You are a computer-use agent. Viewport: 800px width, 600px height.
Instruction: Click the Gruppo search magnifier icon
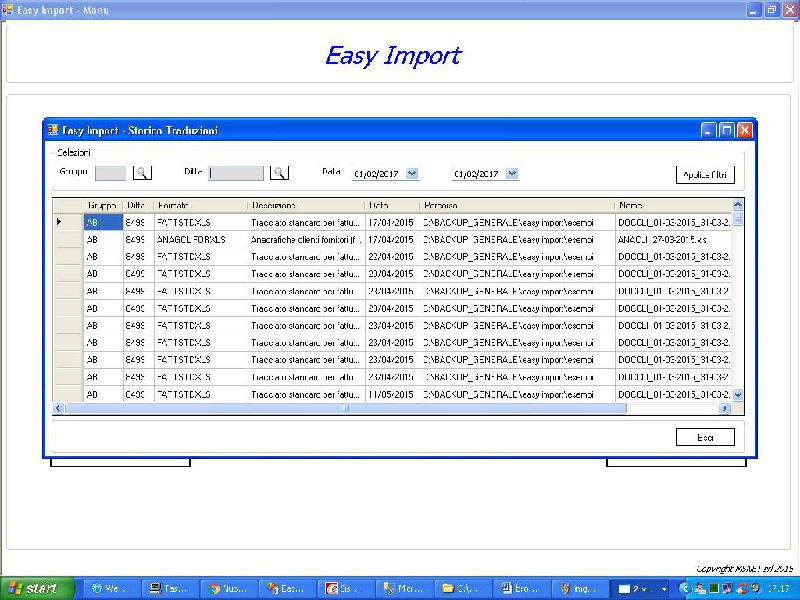(x=142, y=173)
